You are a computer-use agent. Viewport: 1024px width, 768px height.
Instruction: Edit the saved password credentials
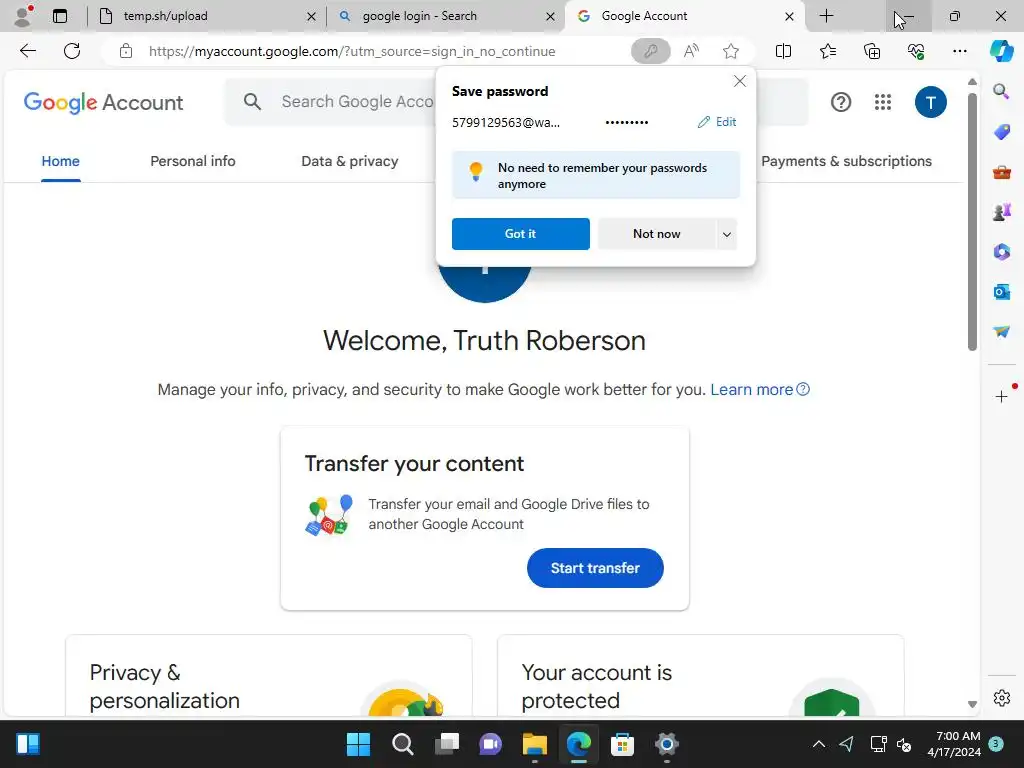[717, 122]
